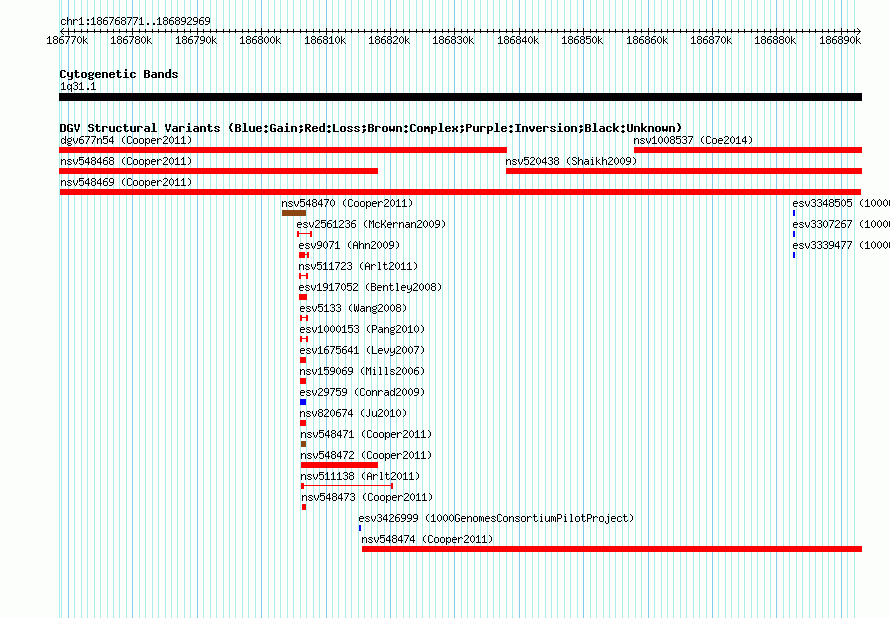
Task: Click the long red nsv548474 bar
Action: point(612,549)
